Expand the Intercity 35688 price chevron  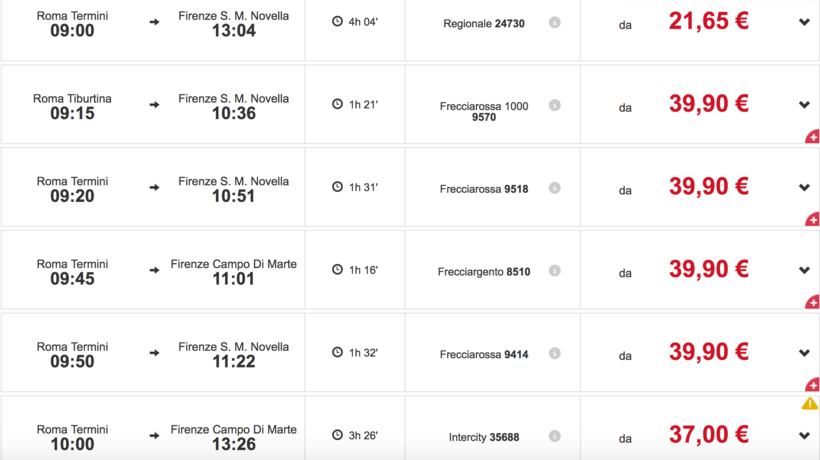point(804,436)
